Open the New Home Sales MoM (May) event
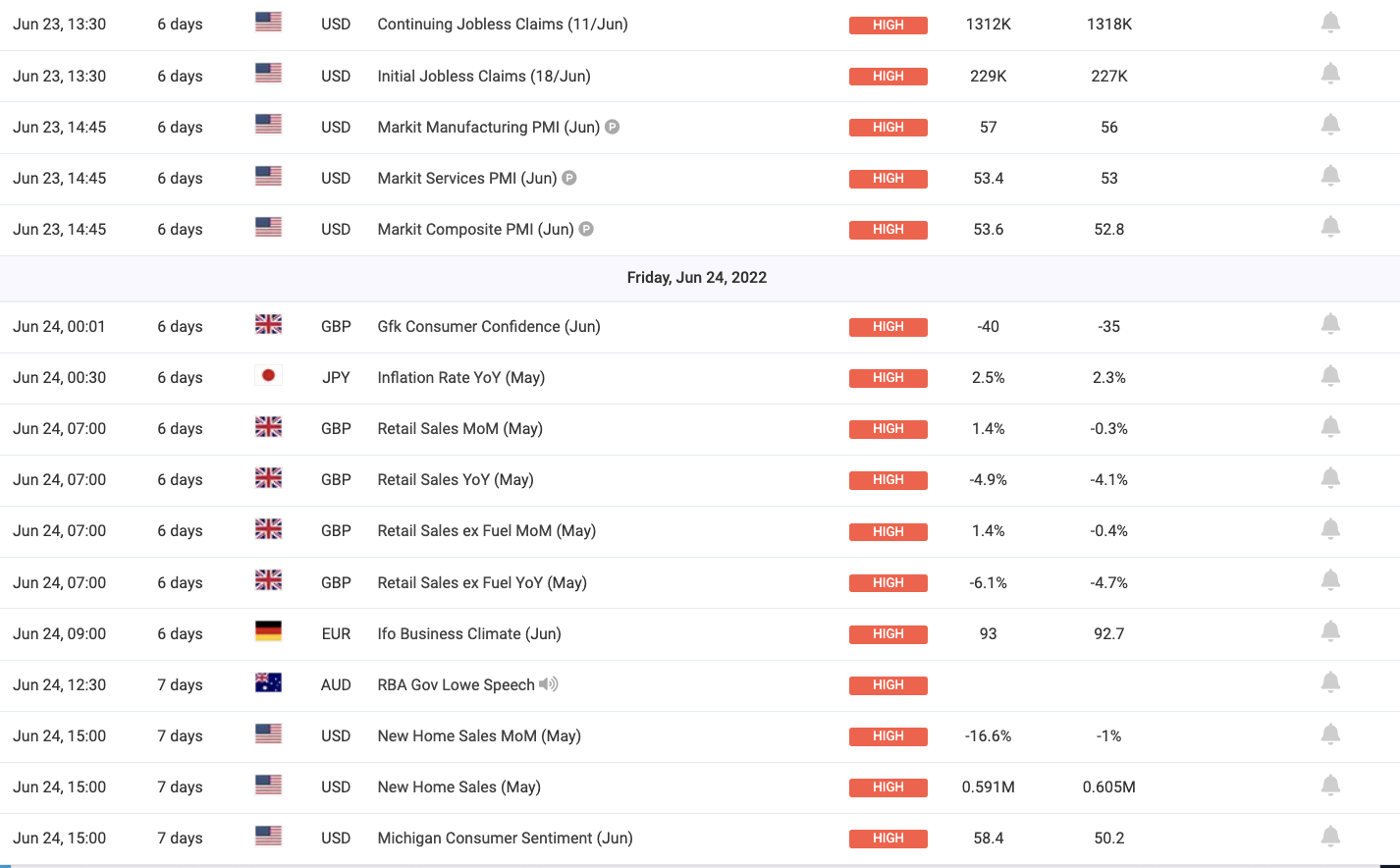The image size is (1400, 868). pos(479,736)
